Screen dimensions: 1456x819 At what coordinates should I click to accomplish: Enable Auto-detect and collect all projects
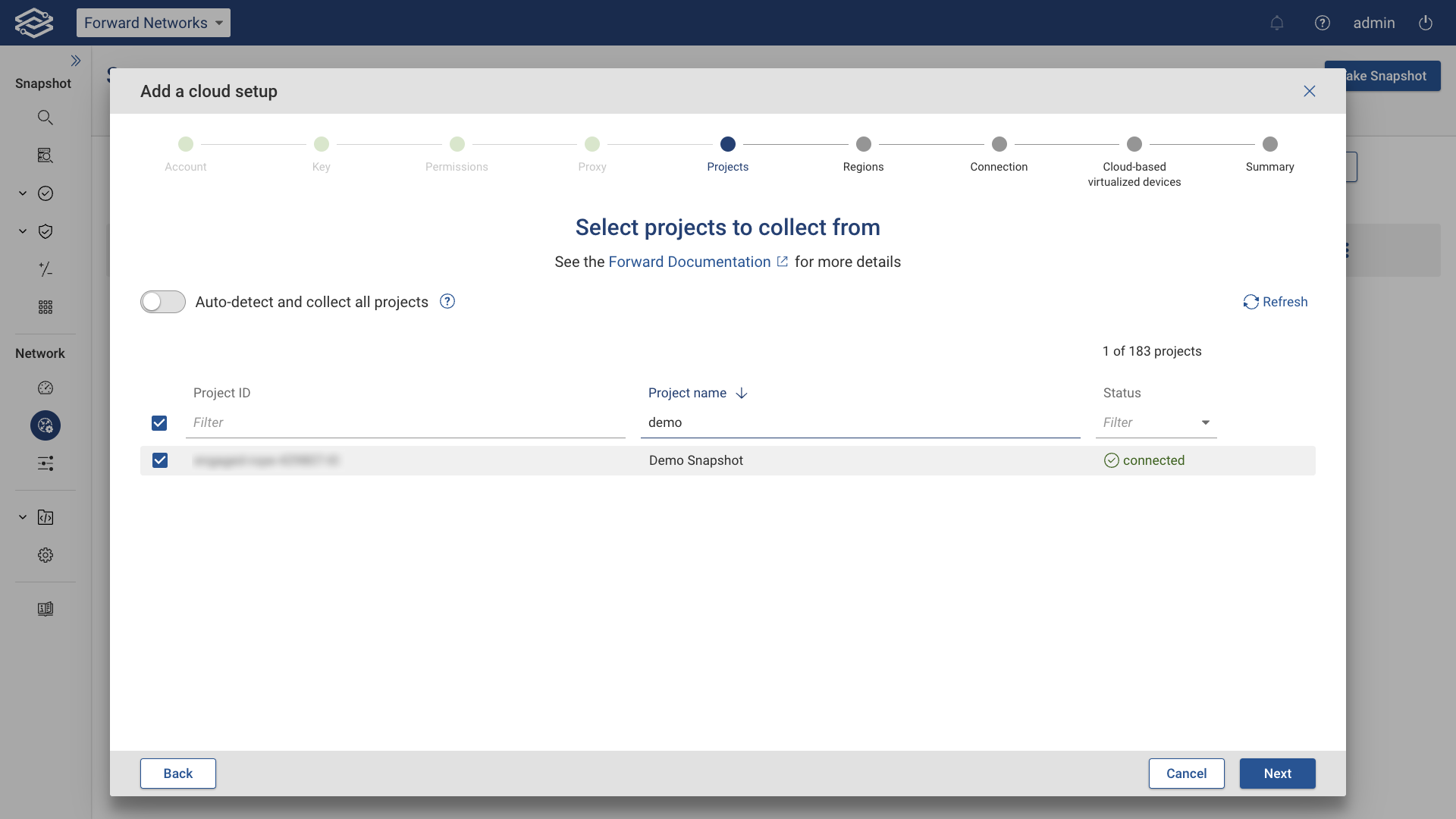[162, 302]
